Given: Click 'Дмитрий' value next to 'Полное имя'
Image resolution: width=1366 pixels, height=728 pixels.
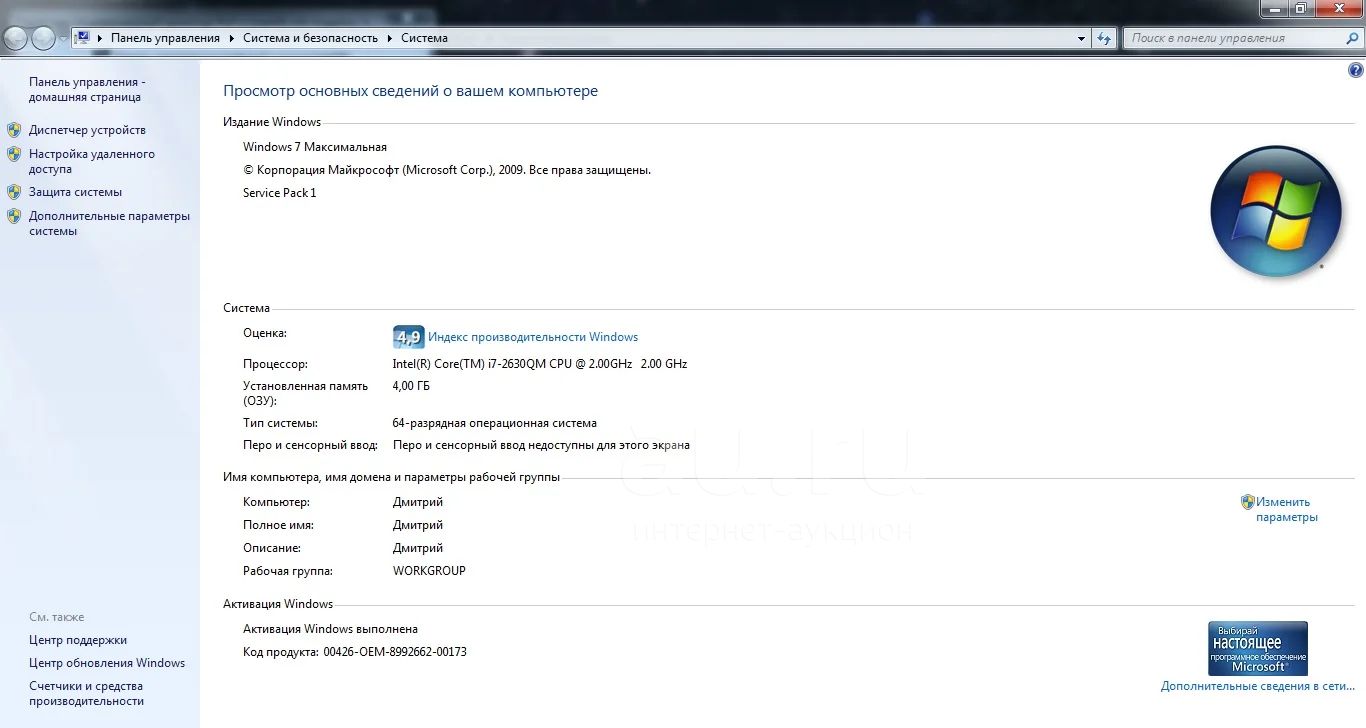Looking at the screenshot, I should [418, 525].
